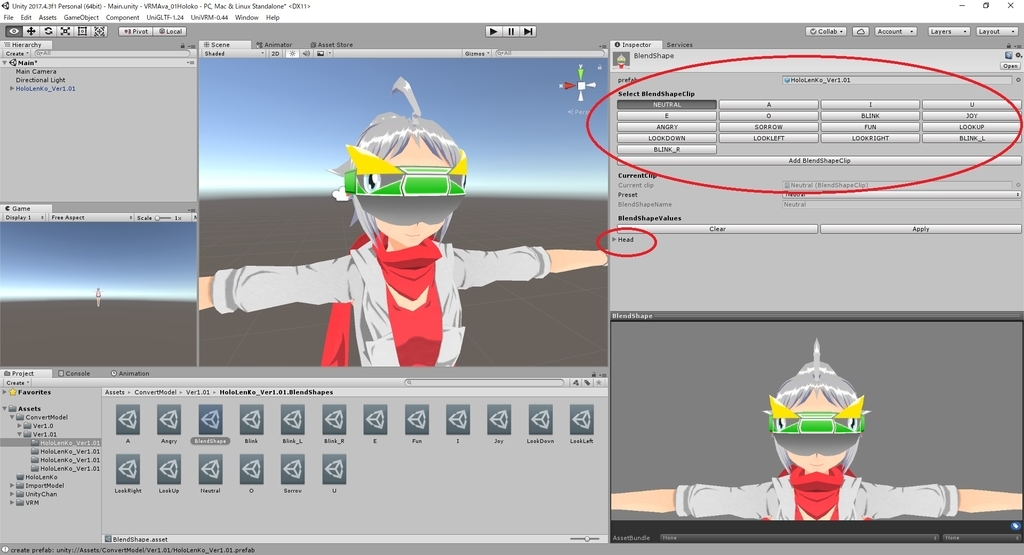Screen dimensions: 1024x555
Task: Open the Gizmos dropdown
Action: tap(476, 54)
